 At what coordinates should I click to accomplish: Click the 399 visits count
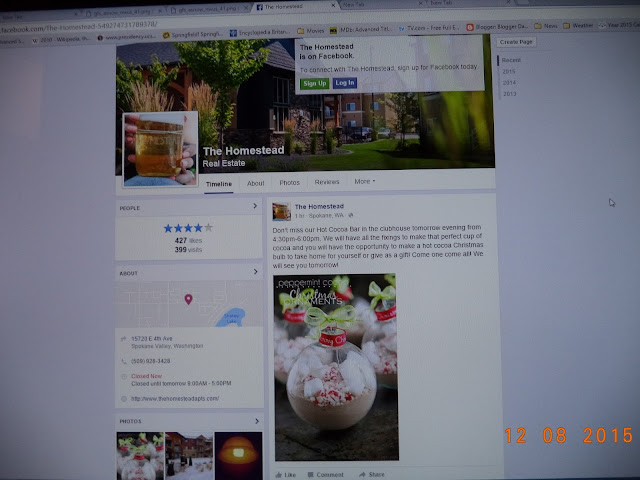coord(188,249)
